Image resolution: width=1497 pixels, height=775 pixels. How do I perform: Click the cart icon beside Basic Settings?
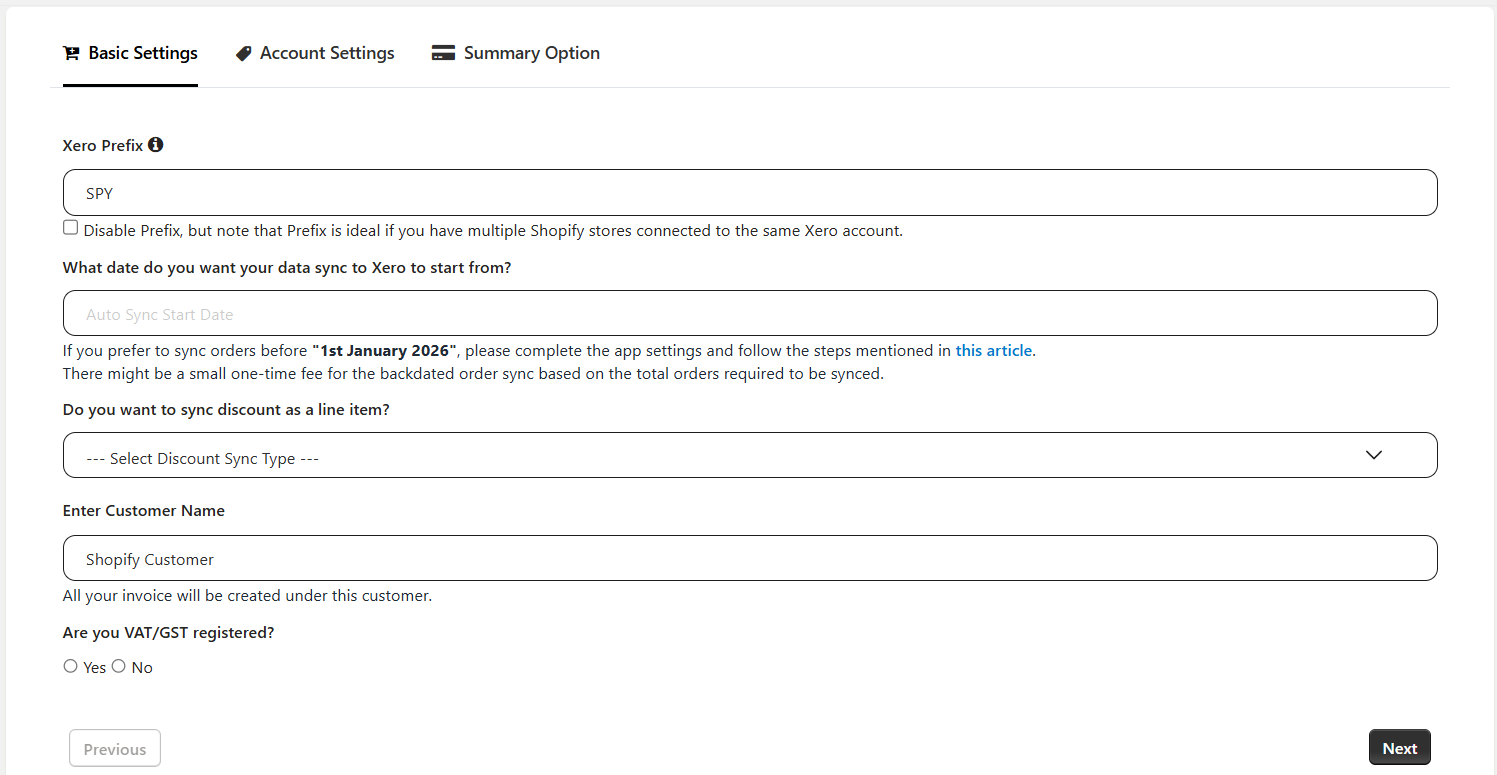tap(71, 53)
